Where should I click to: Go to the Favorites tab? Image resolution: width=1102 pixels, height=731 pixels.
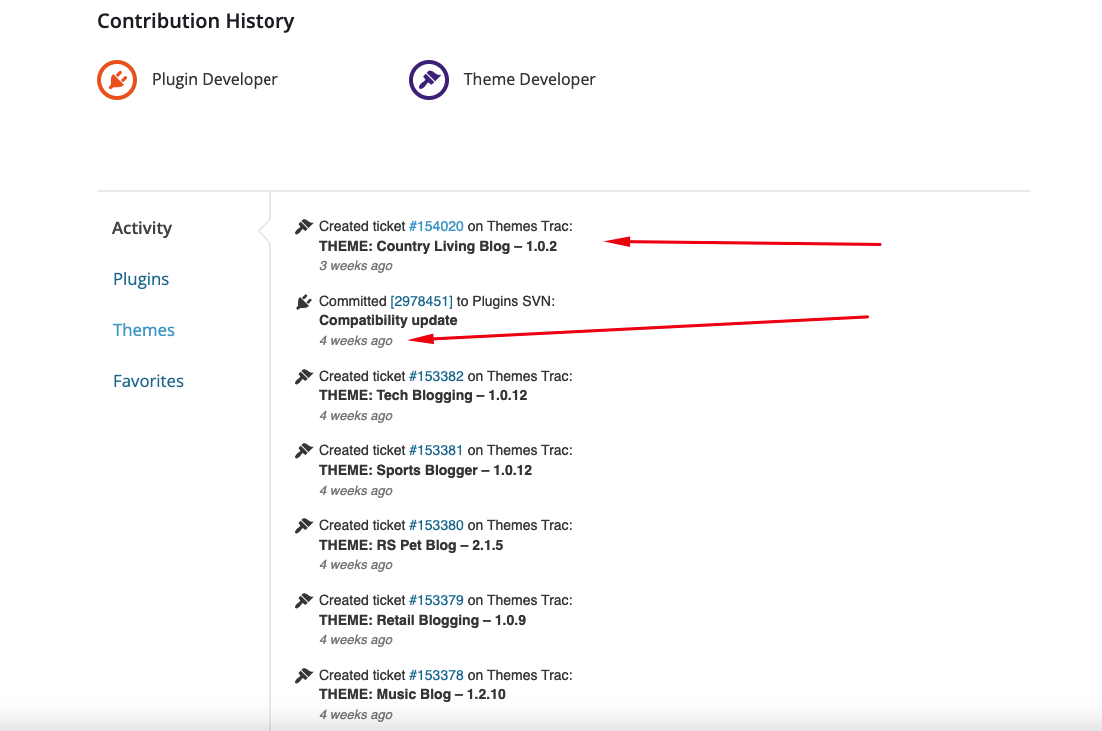tap(148, 381)
